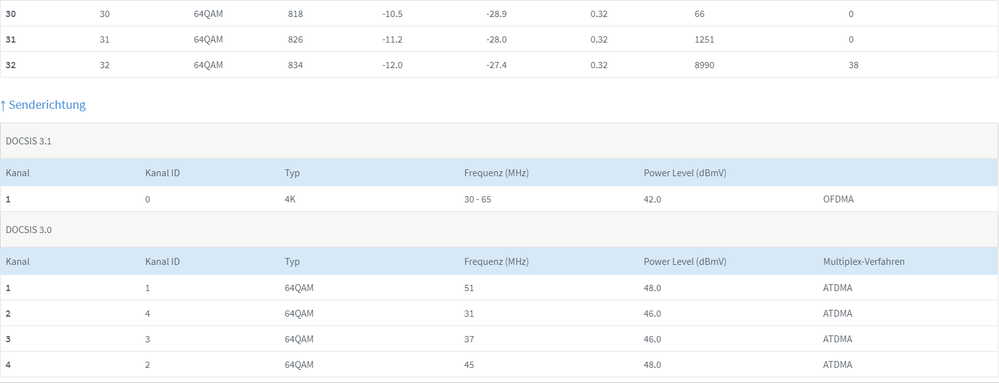Click the Multiplex-Verfahren column header
This screenshot has height=383, width=999.
(x=863, y=261)
